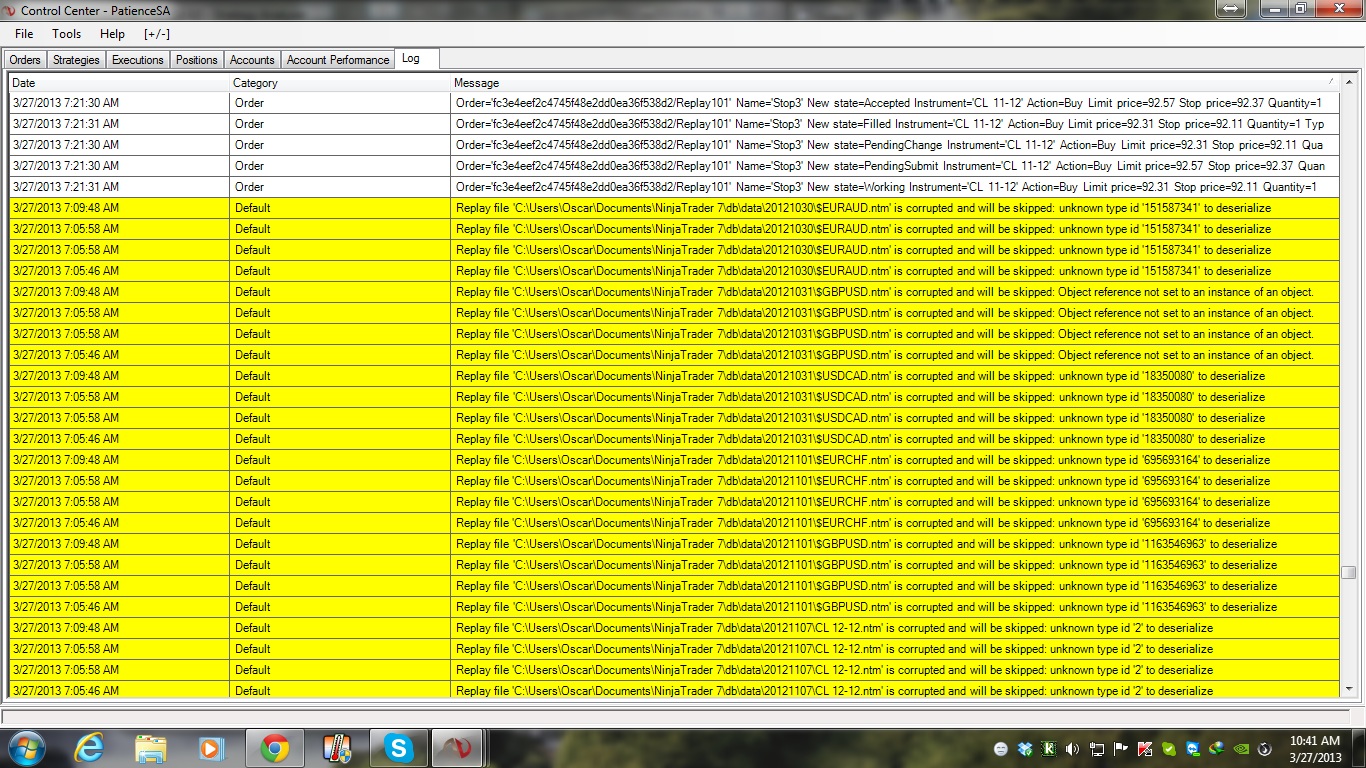Click the Message column header

895,83
